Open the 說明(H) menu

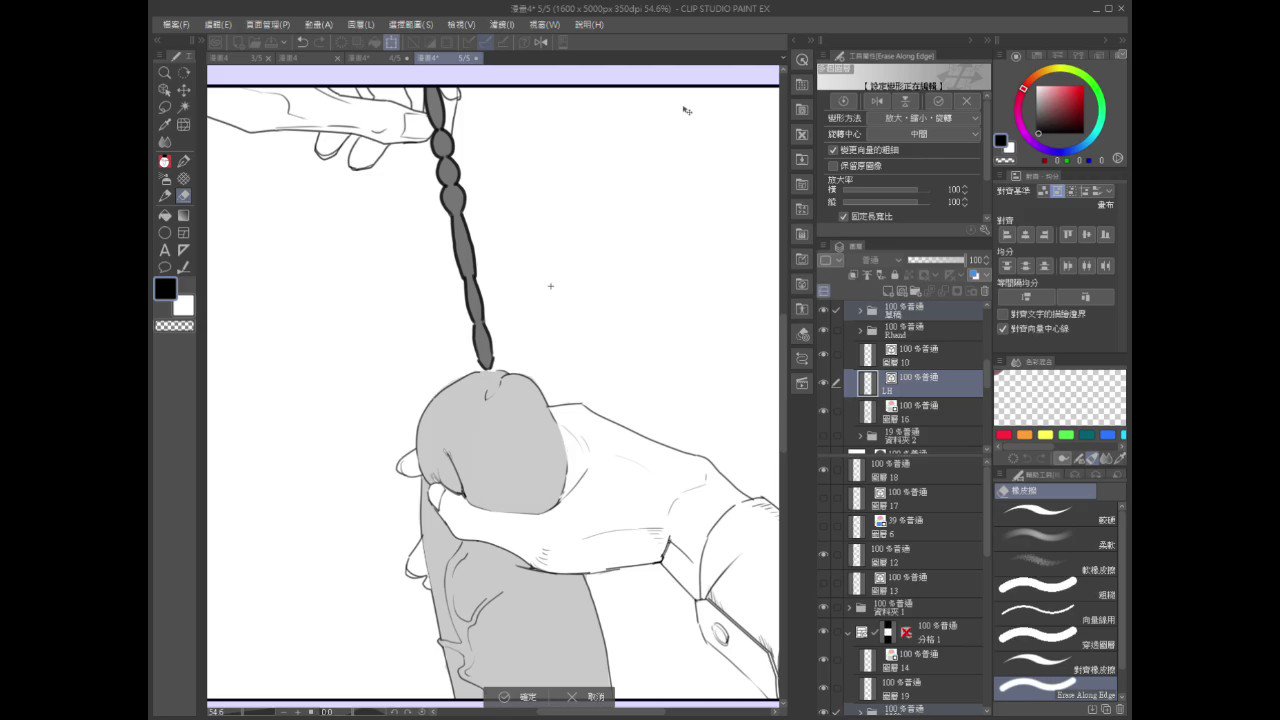pyautogui.click(x=589, y=25)
